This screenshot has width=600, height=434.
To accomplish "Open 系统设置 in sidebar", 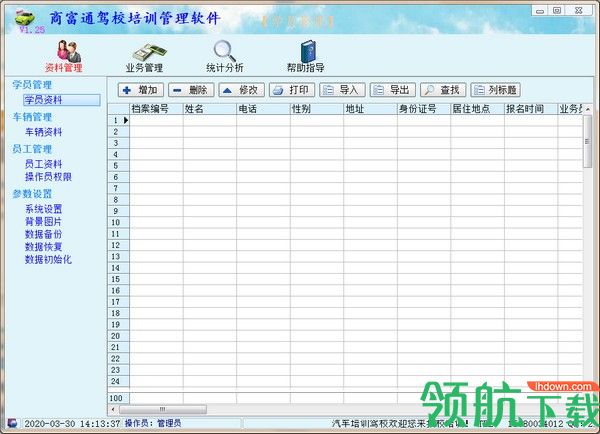I will click(x=43, y=209).
